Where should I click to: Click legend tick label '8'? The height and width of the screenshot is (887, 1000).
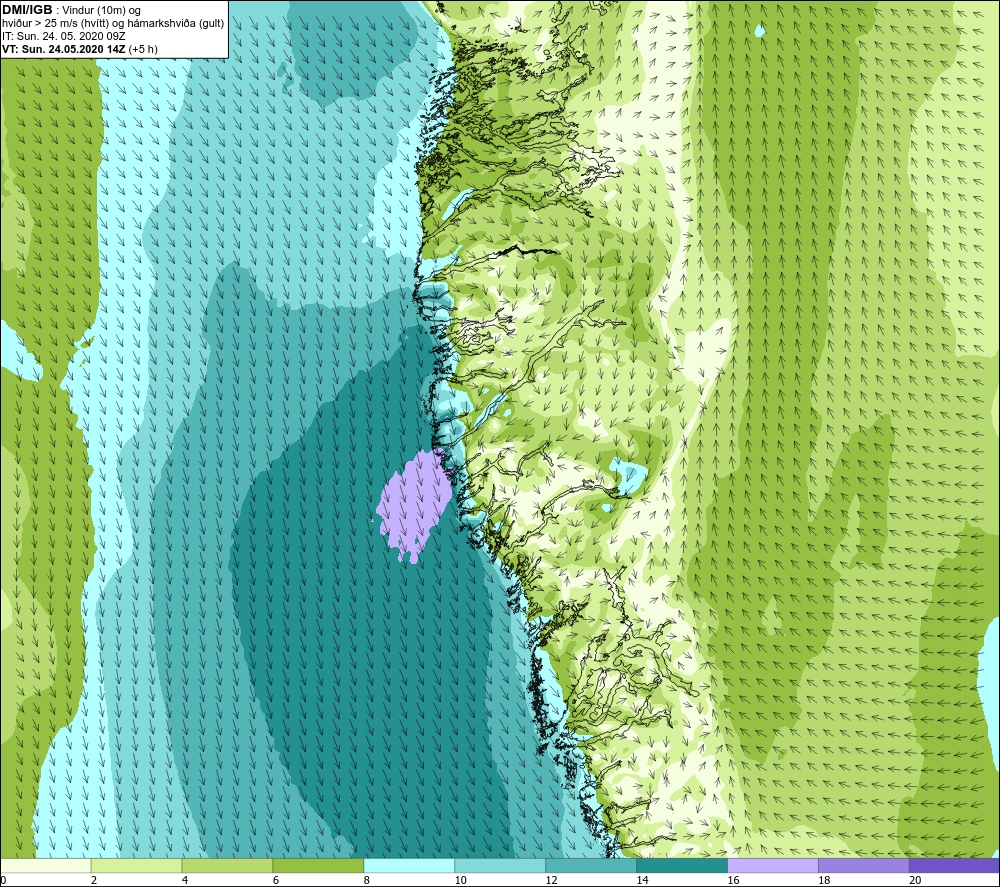(367, 881)
